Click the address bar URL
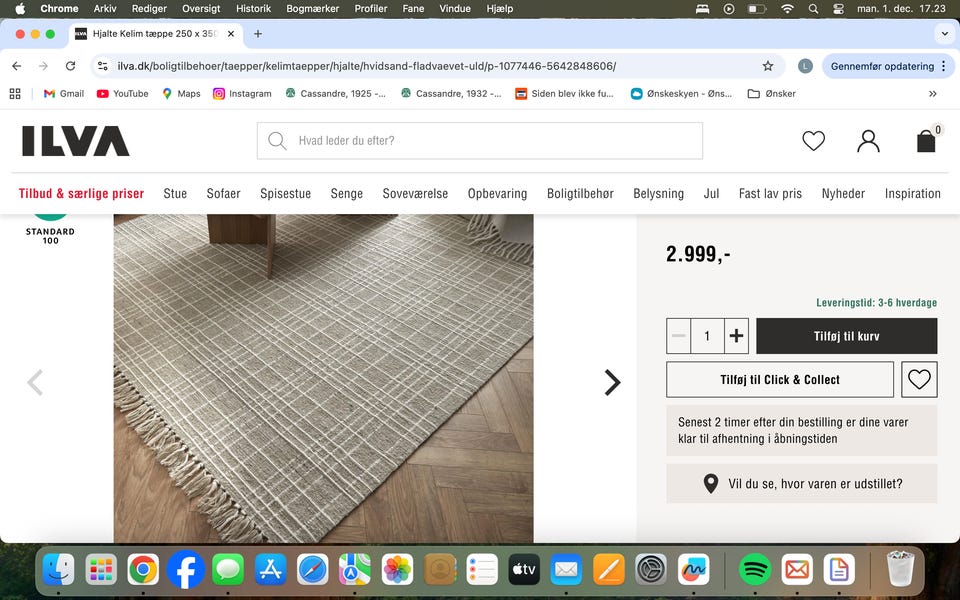 (366, 66)
